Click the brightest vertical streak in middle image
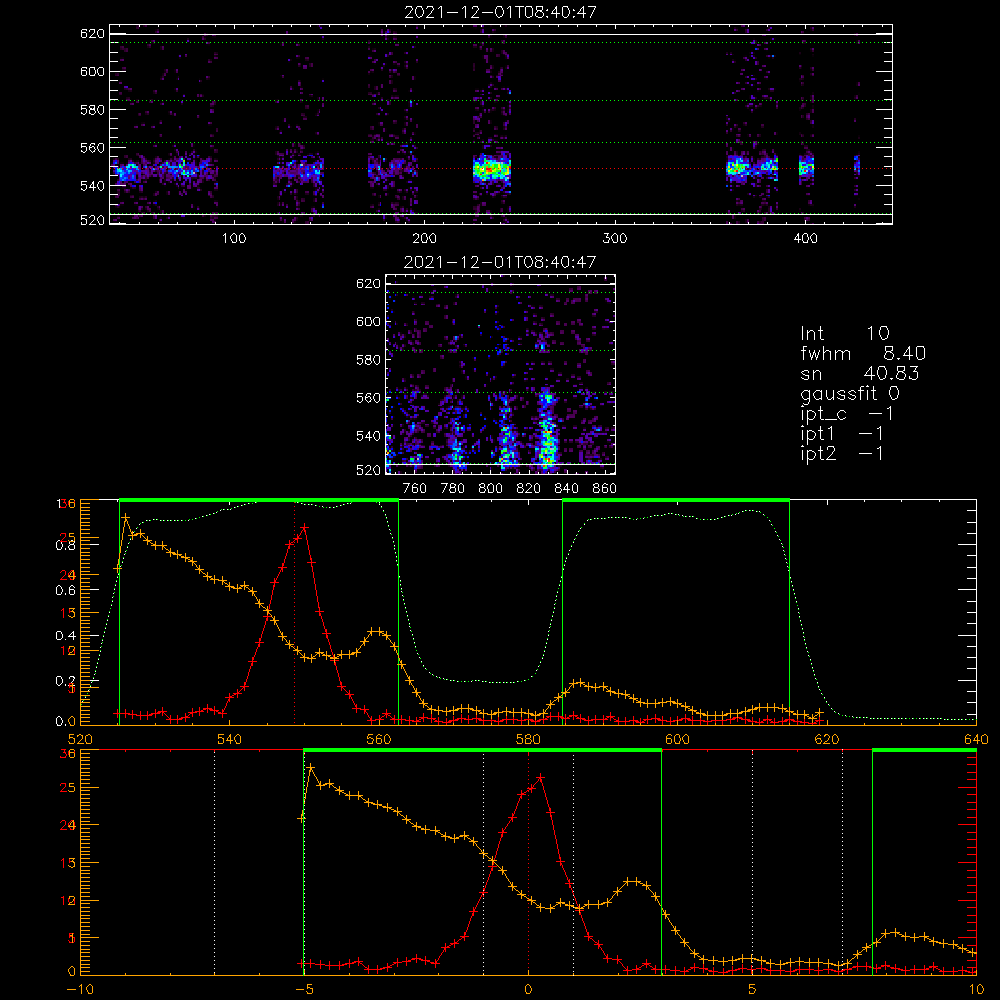1000x1000 pixels. [547, 430]
